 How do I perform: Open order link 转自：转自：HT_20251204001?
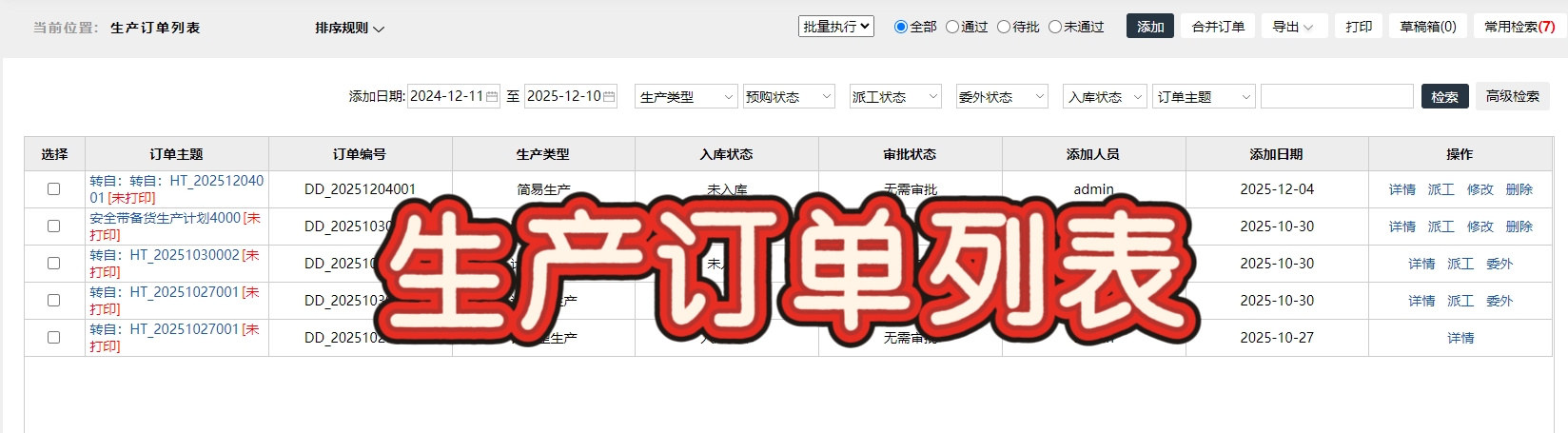[x=176, y=189]
